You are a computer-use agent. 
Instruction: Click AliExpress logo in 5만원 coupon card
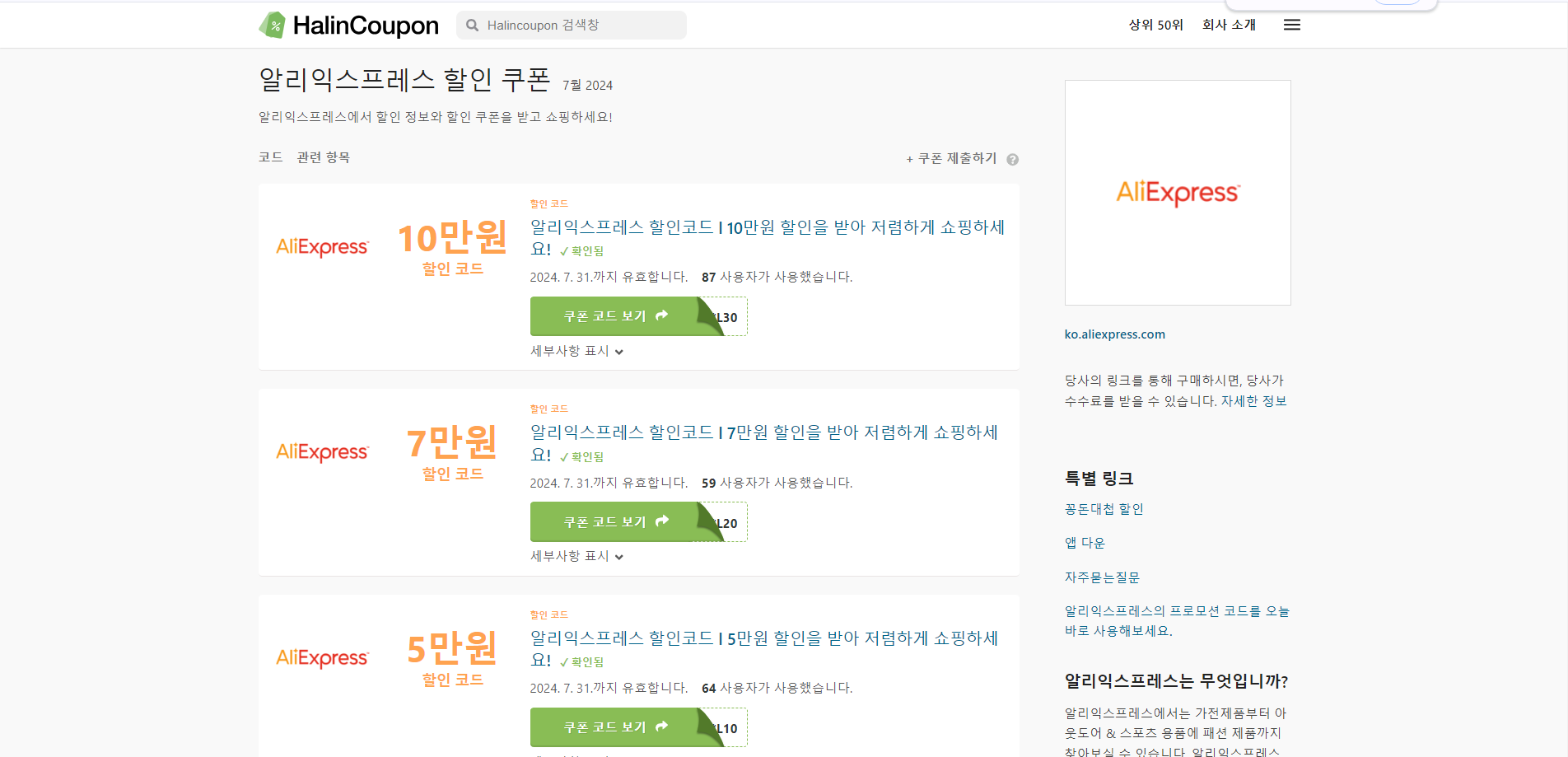click(322, 658)
